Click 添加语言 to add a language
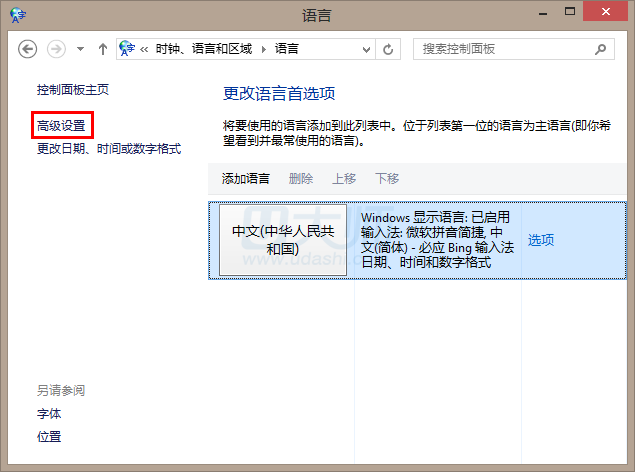The height and width of the screenshot is (472, 635). (245, 178)
